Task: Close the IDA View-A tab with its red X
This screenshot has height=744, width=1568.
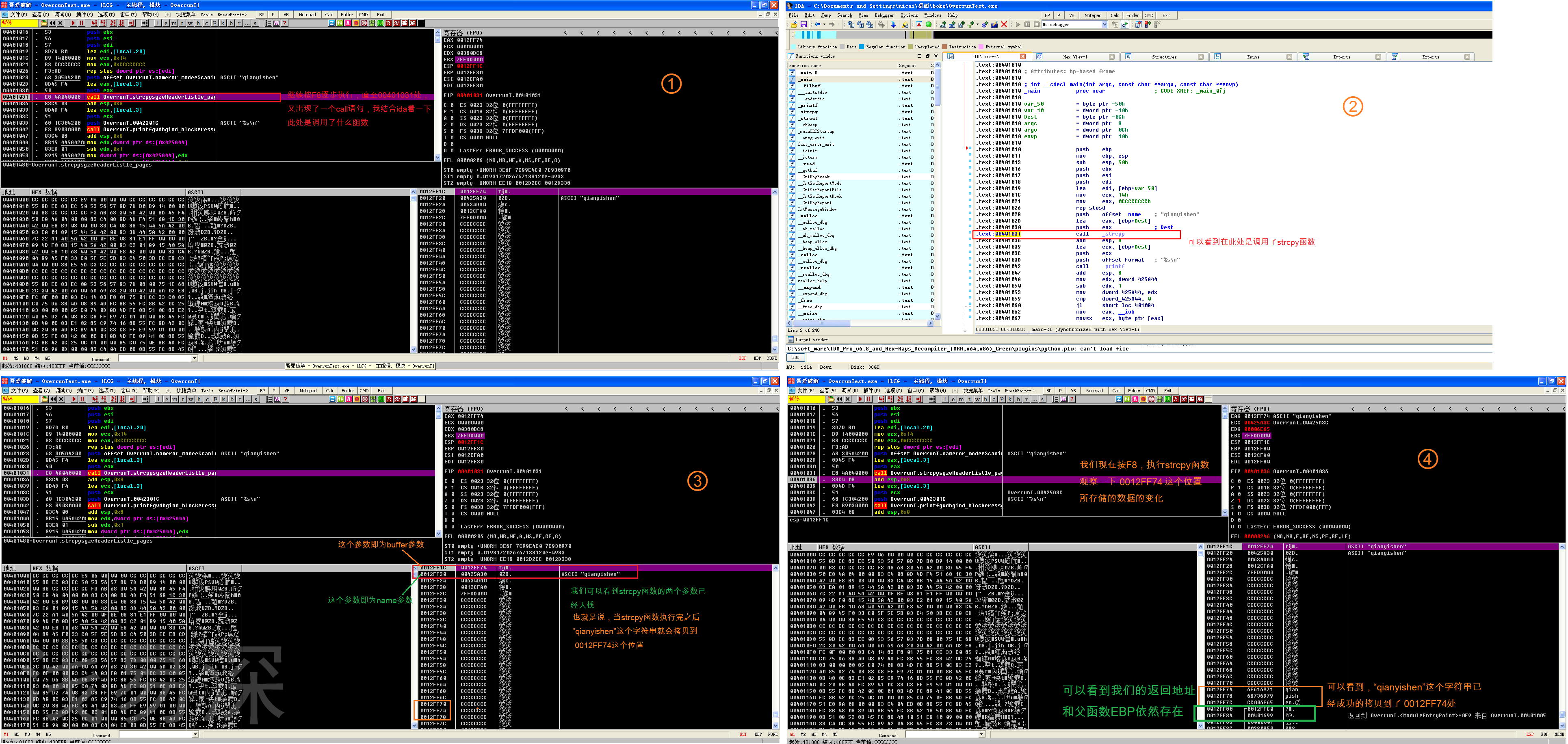Action: [x=1022, y=56]
